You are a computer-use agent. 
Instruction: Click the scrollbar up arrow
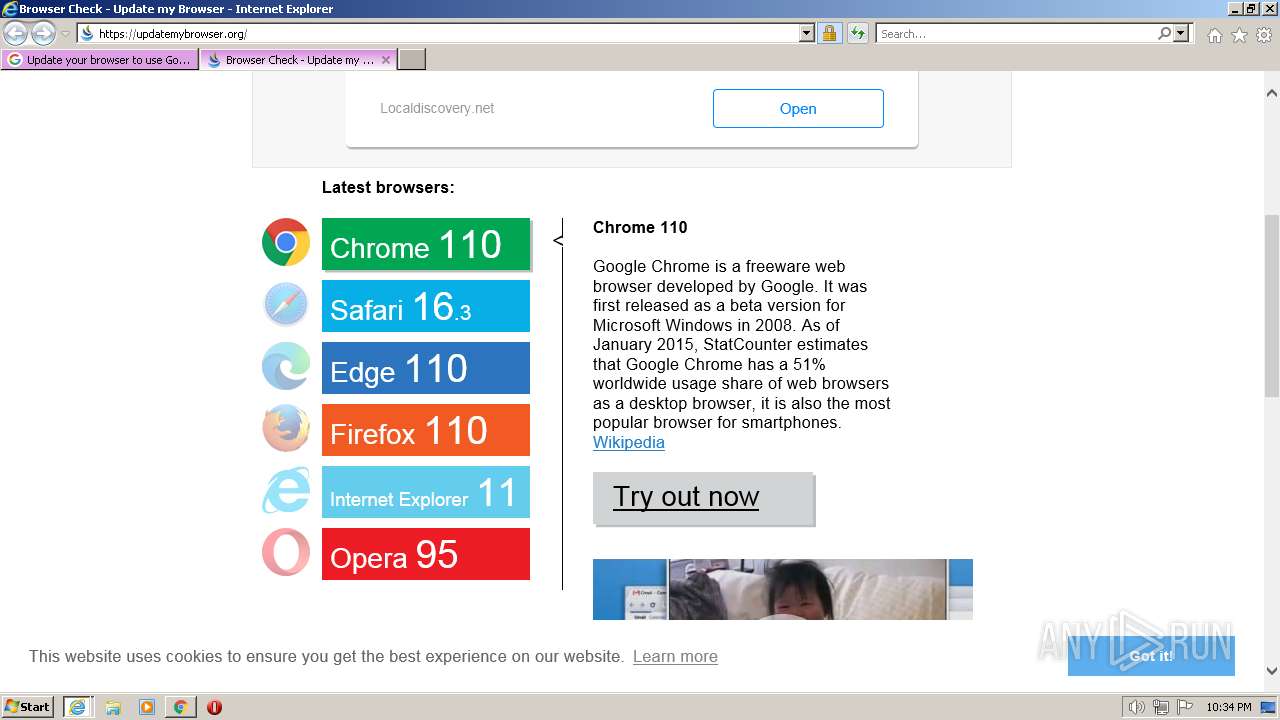(x=1272, y=93)
